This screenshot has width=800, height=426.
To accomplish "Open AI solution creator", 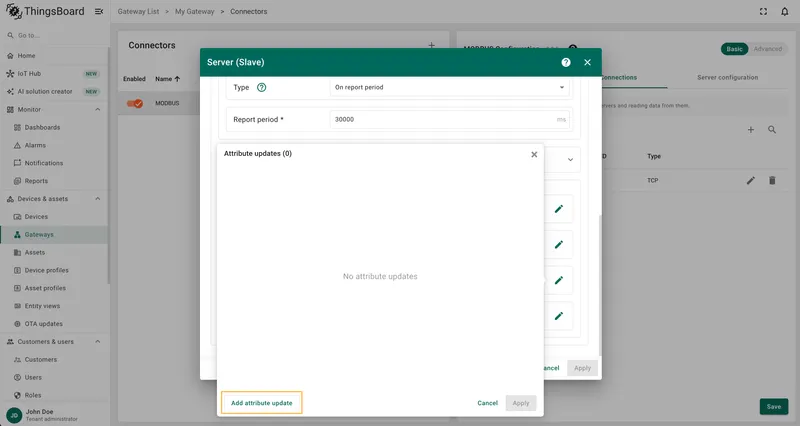I will coord(54,91).
